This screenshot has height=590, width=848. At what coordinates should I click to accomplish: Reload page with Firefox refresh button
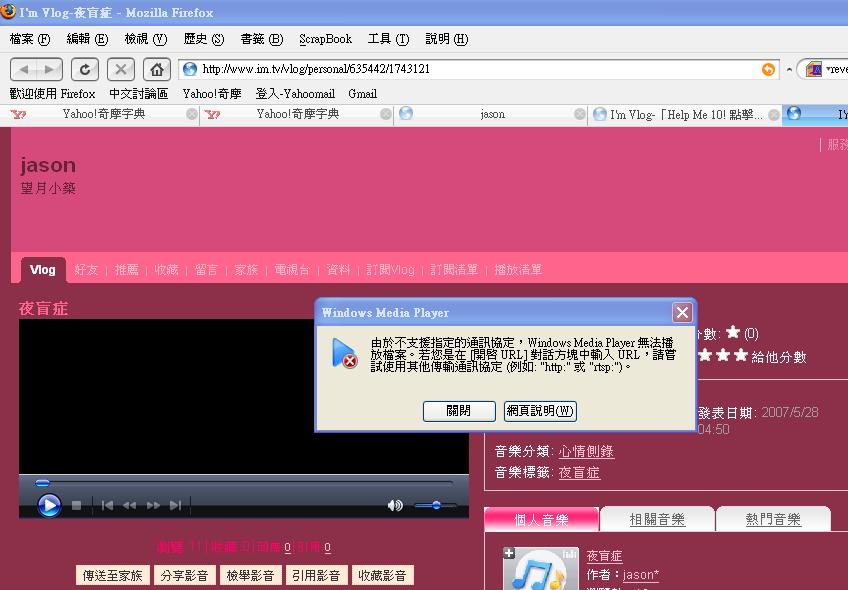pyautogui.click(x=85, y=69)
